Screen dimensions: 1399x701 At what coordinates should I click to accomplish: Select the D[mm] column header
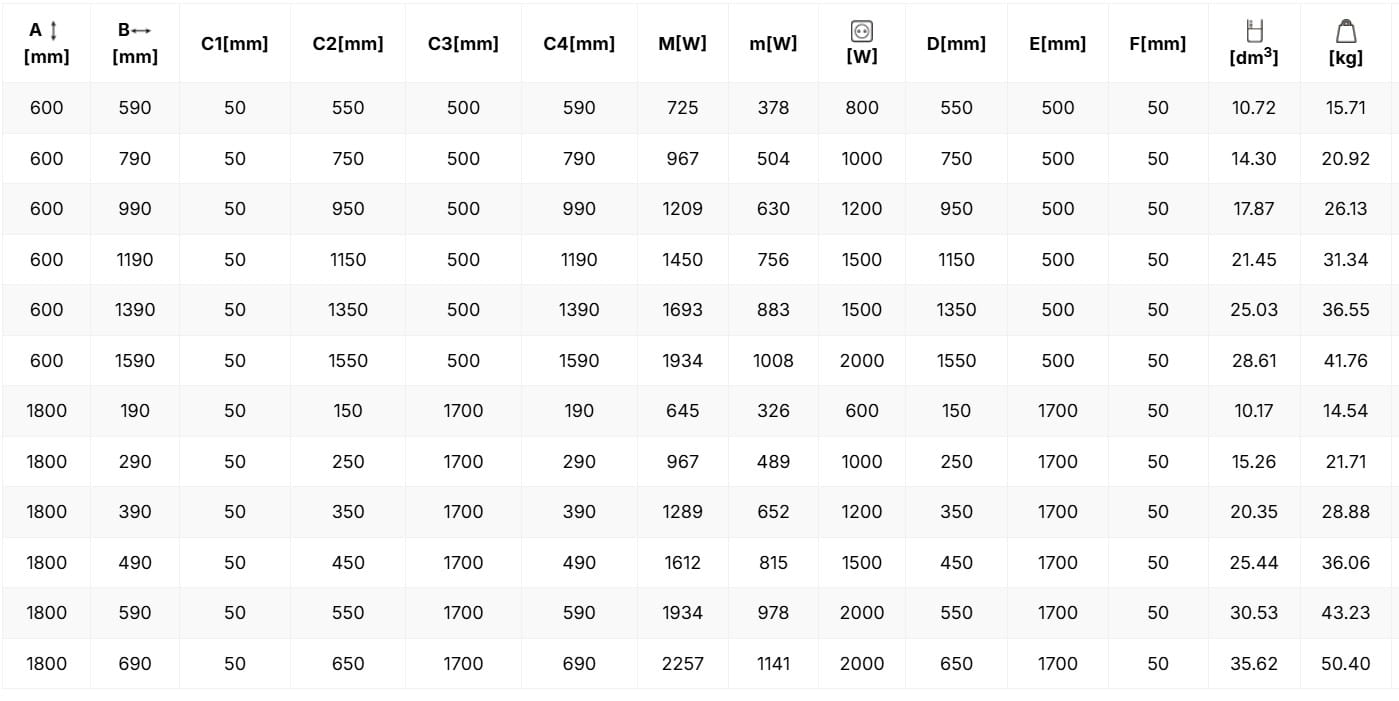pyautogui.click(x=956, y=44)
